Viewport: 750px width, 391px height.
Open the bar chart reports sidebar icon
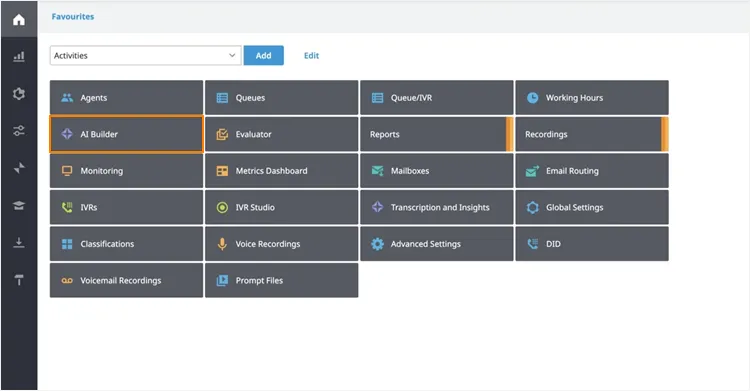pyautogui.click(x=19, y=56)
